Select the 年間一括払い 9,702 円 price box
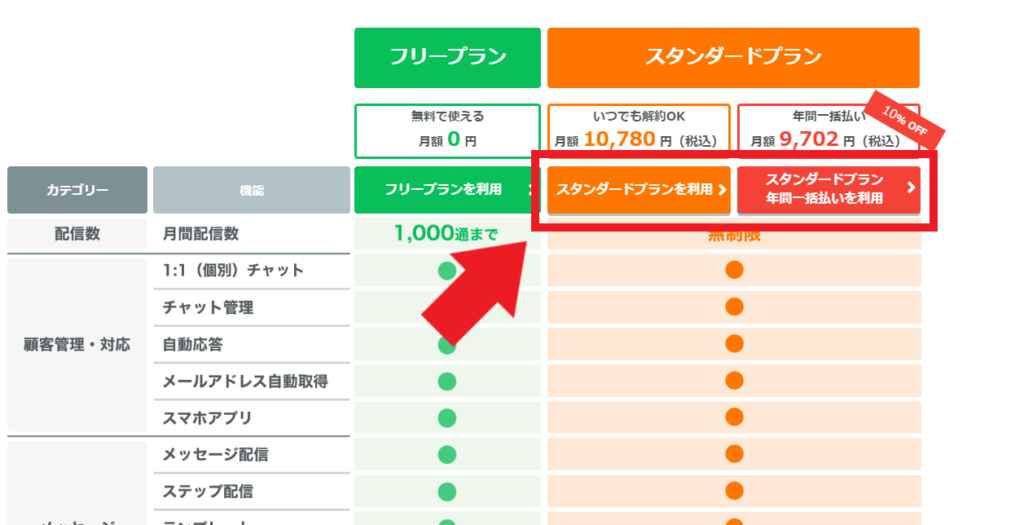This screenshot has width=1024, height=525. pyautogui.click(x=829, y=131)
